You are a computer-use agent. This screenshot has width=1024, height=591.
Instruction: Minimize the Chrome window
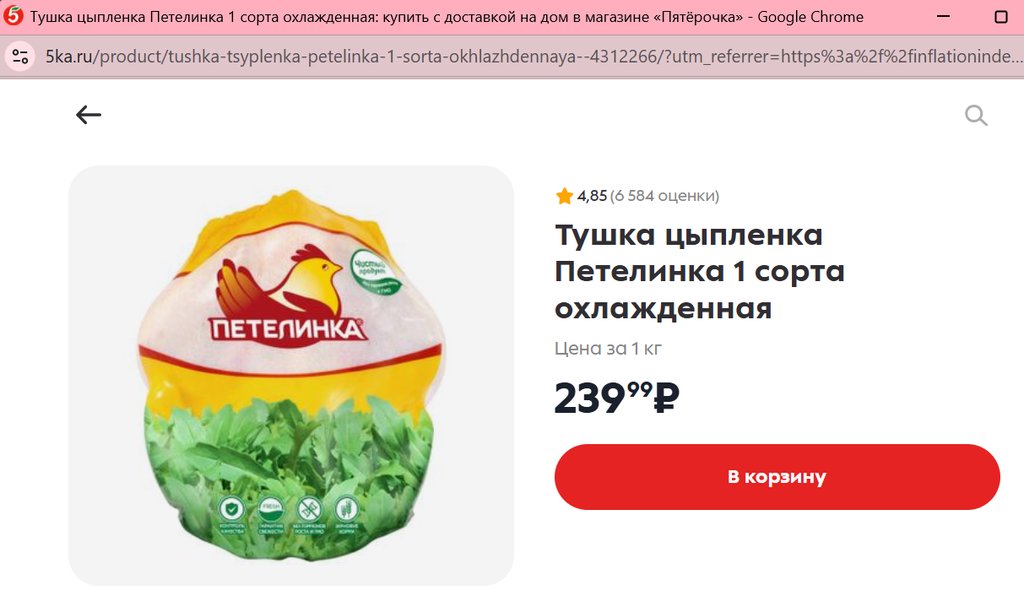[x=943, y=16]
